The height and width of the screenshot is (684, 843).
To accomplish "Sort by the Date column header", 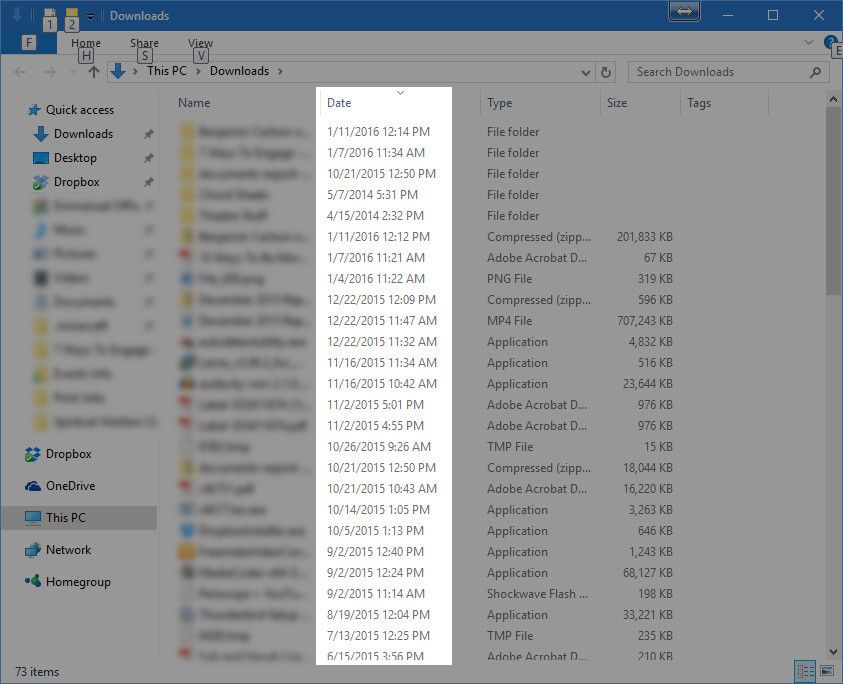I will click(339, 103).
